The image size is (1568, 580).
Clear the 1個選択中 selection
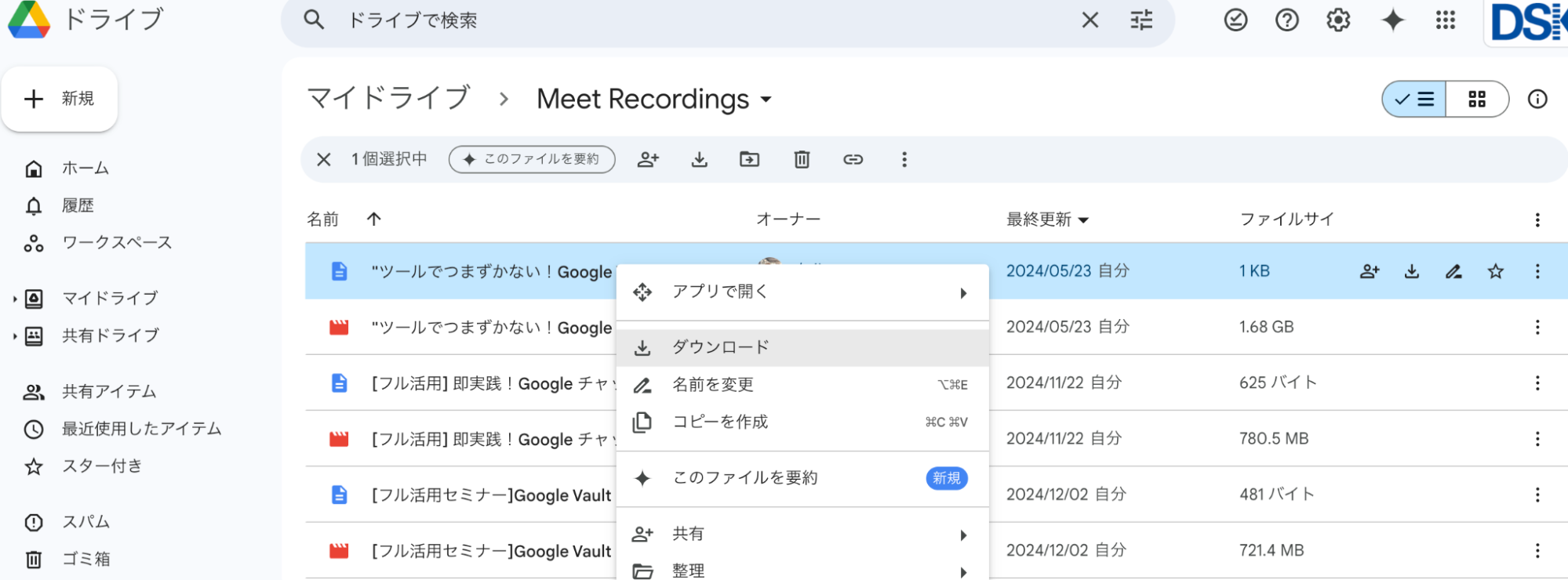(323, 159)
